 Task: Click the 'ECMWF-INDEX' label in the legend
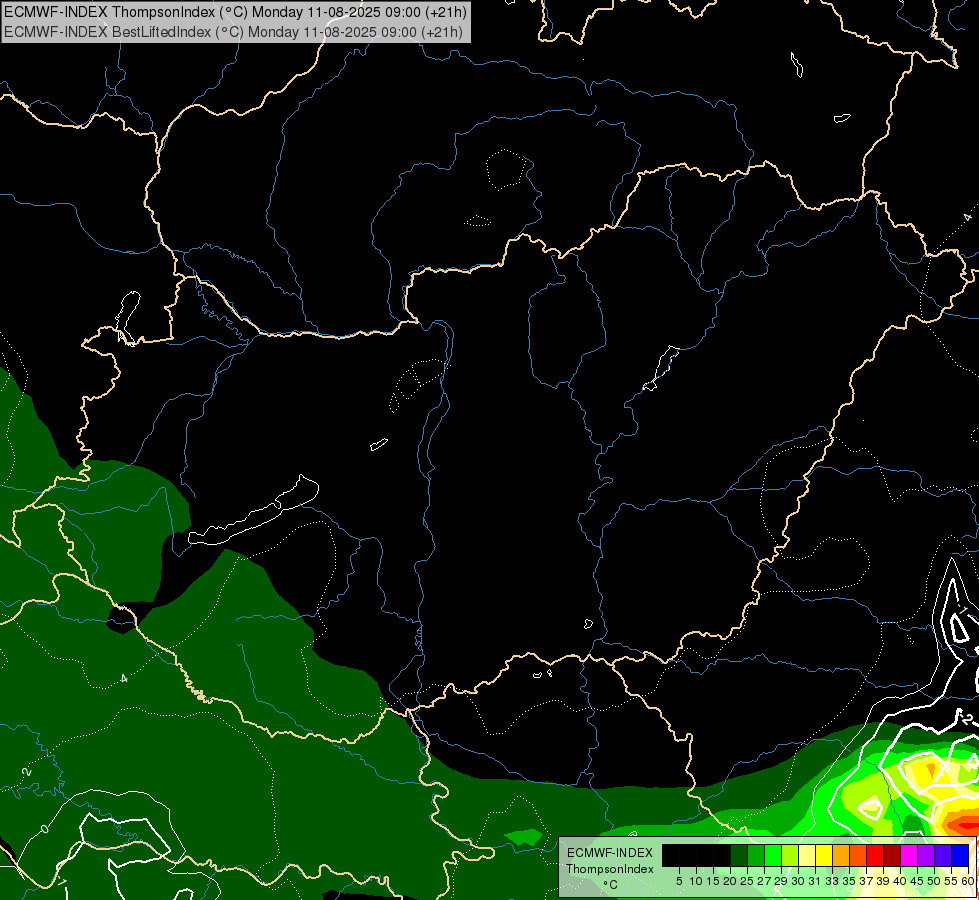[x=610, y=853]
